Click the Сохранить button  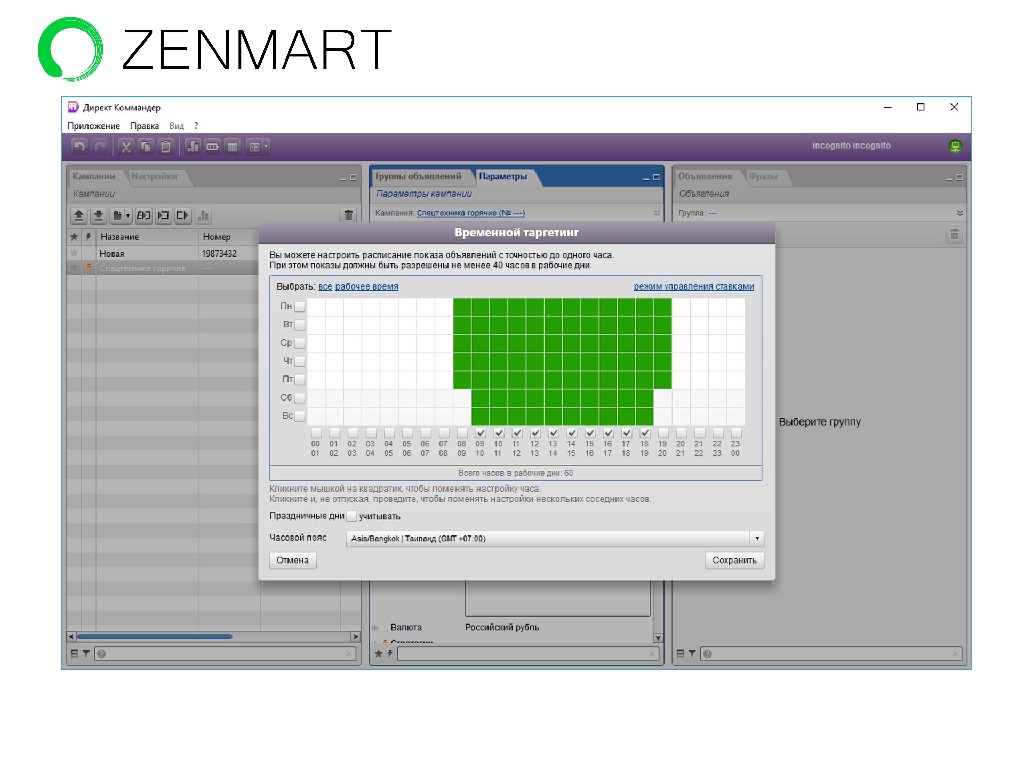pos(734,560)
